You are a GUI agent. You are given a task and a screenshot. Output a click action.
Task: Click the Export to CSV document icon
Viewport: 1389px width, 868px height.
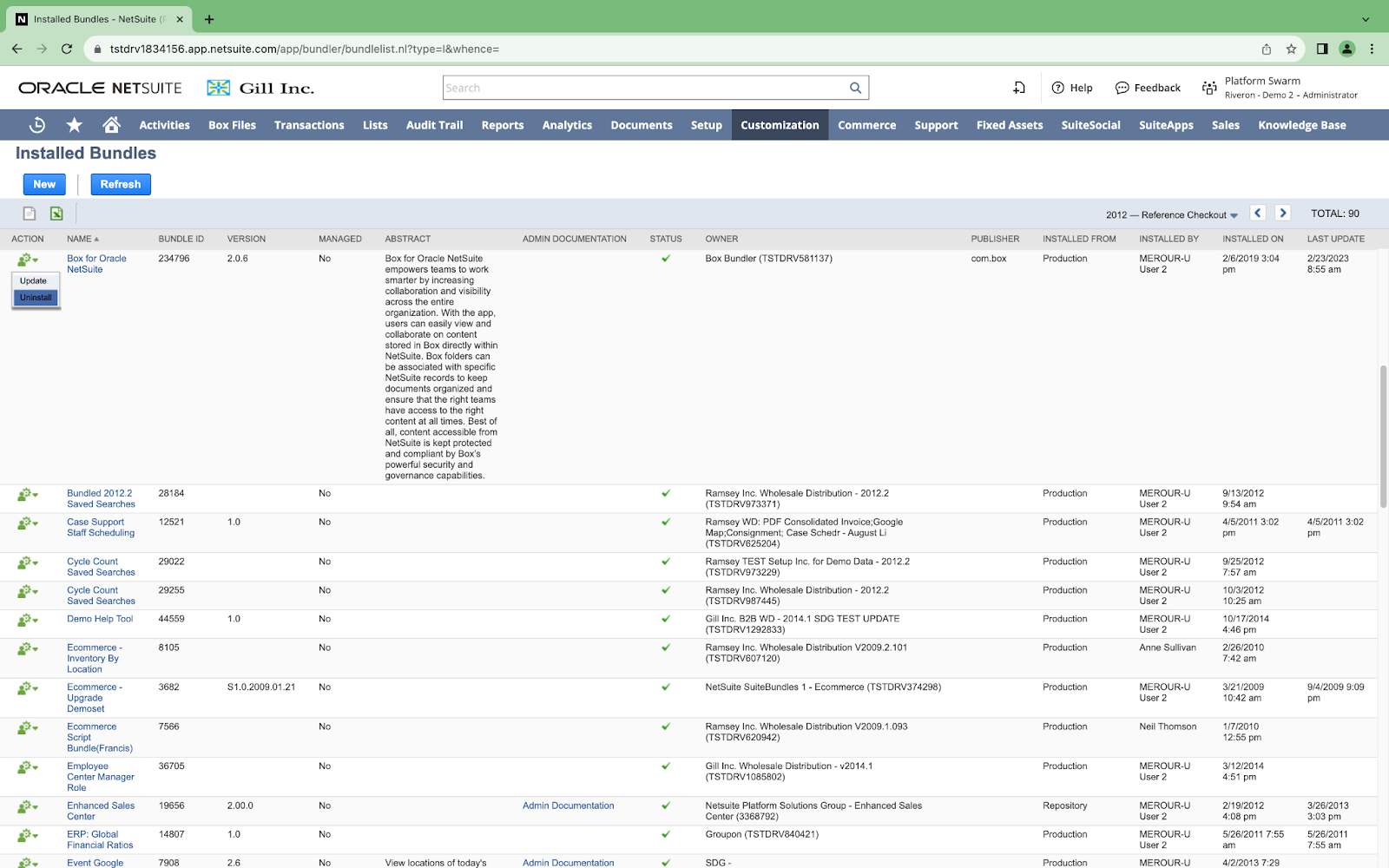[30, 214]
